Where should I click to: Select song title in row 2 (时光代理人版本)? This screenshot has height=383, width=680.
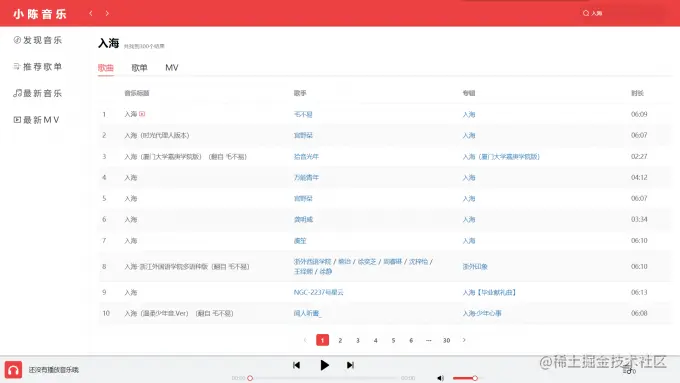click(157, 135)
